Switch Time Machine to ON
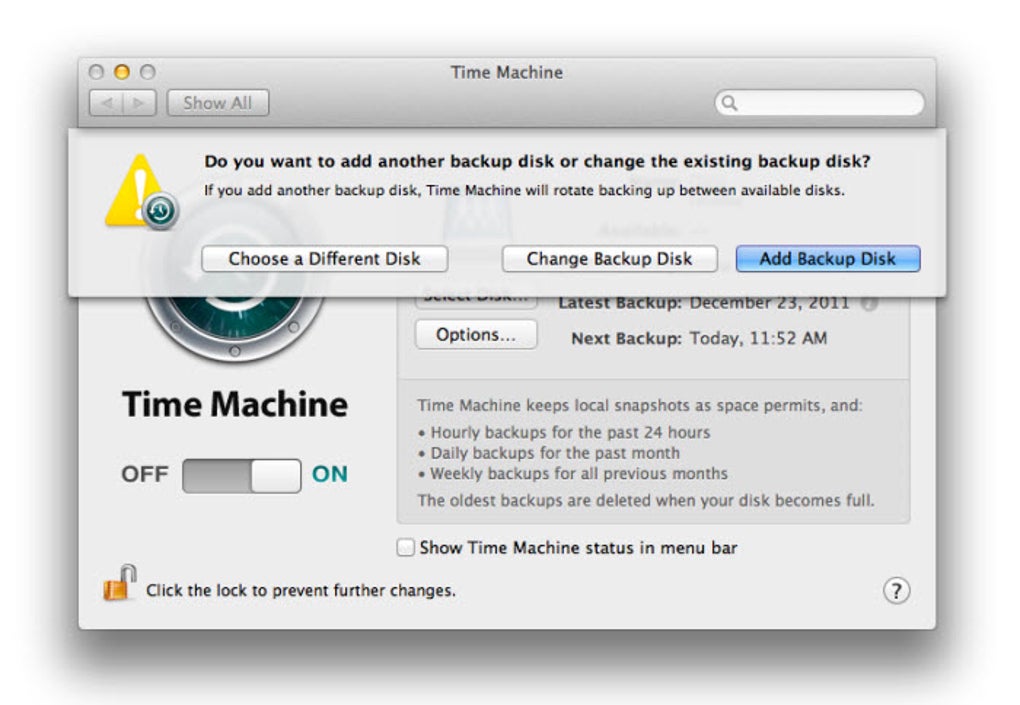This screenshot has width=1020, height=705. tap(330, 474)
